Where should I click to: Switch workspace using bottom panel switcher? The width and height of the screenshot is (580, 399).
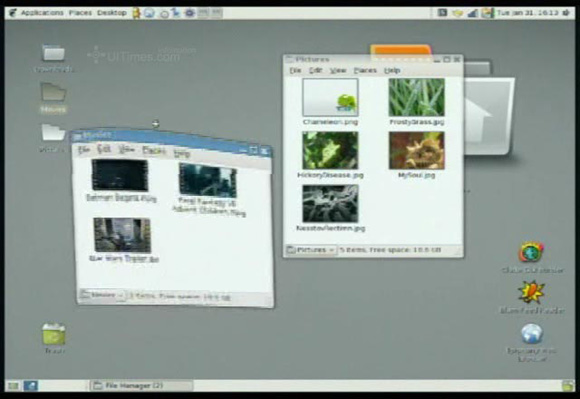(x=31, y=386)
